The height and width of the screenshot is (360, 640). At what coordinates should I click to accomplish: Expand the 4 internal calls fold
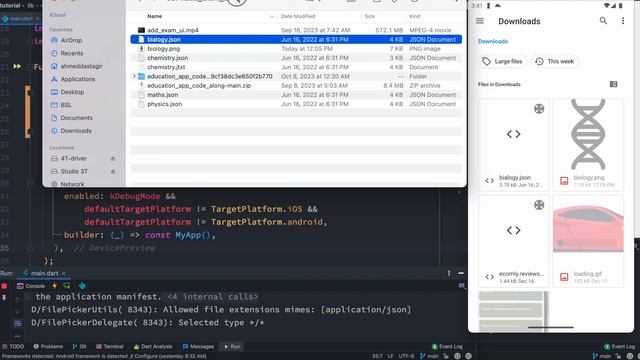[x=213, y=297]
